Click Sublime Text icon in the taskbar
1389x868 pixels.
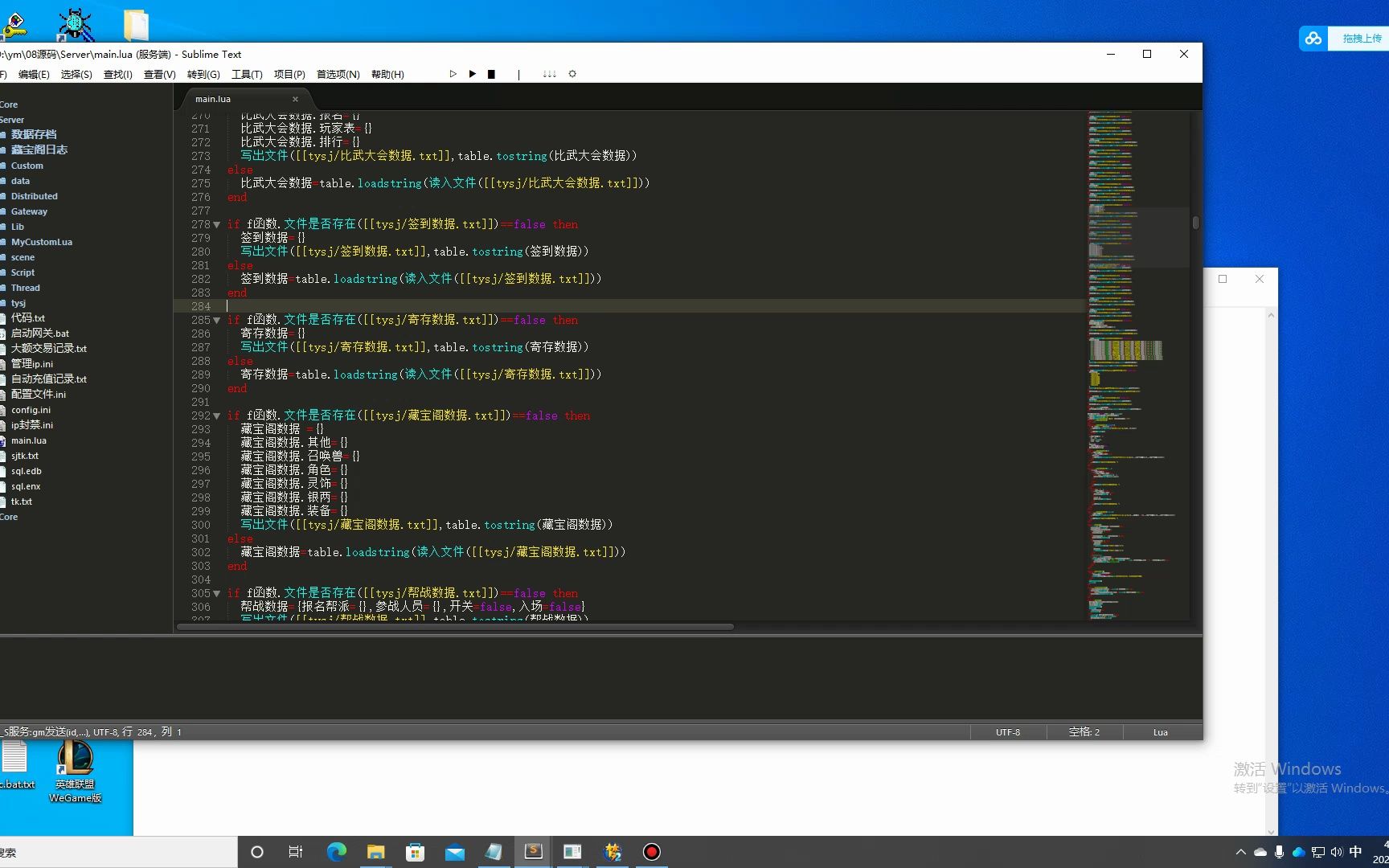tap(533, 852)
